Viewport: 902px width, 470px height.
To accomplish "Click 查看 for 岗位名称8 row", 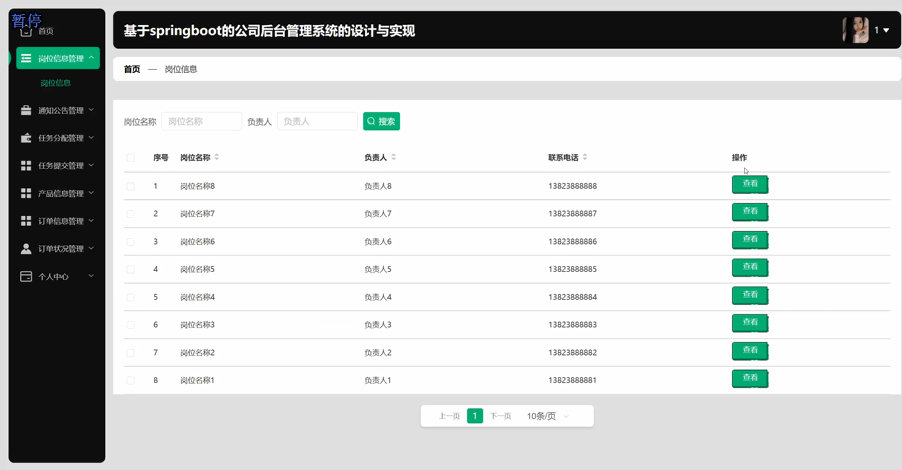I will point(750,184).
